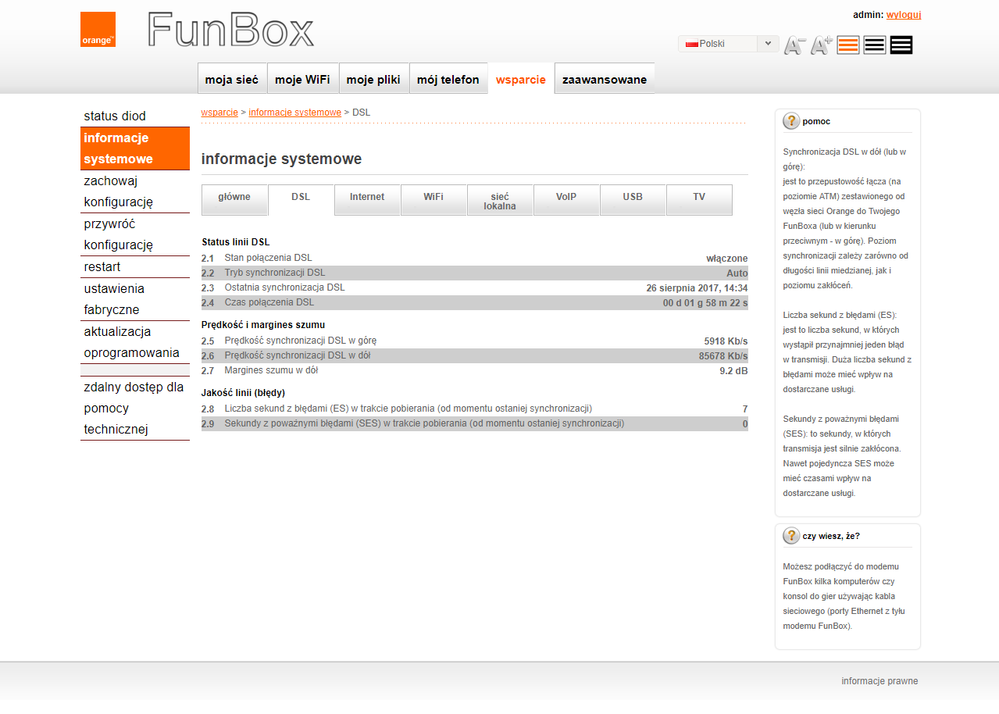Select the sieć lokalna tab
The image size is (999, 714).
point(500,200)
